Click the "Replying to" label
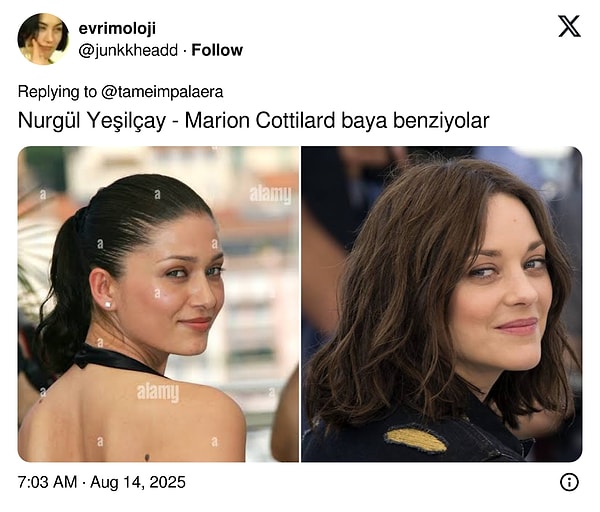 (57, 92)
